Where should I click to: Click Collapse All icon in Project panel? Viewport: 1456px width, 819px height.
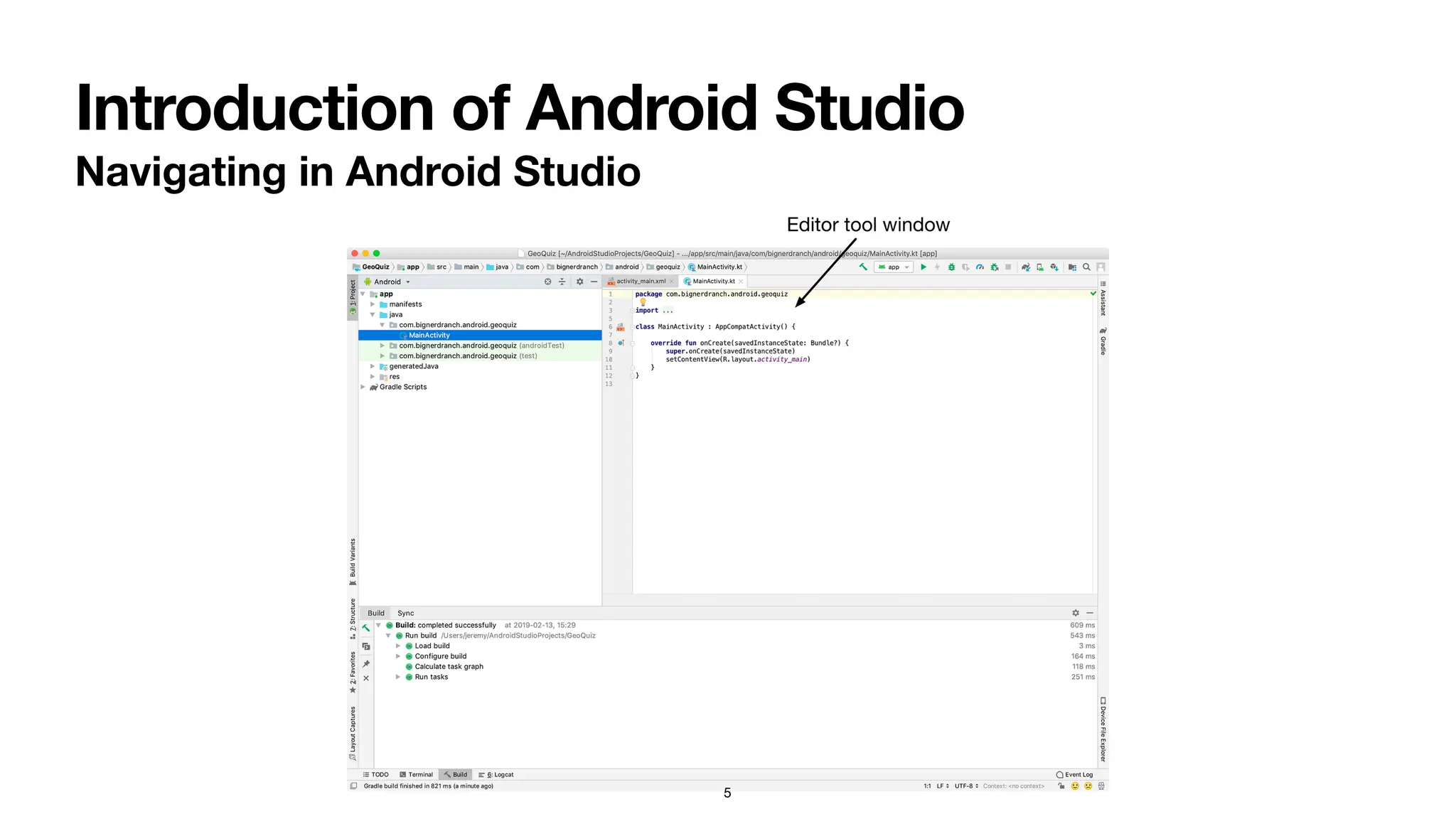coord(562,282)
